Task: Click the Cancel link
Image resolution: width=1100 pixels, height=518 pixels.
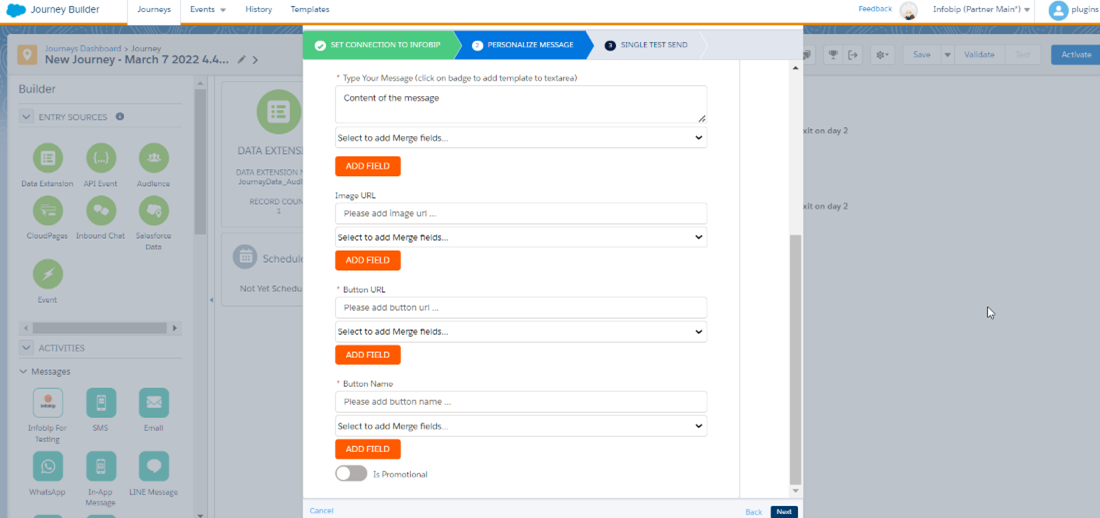Action: click(x=321, y=511)
